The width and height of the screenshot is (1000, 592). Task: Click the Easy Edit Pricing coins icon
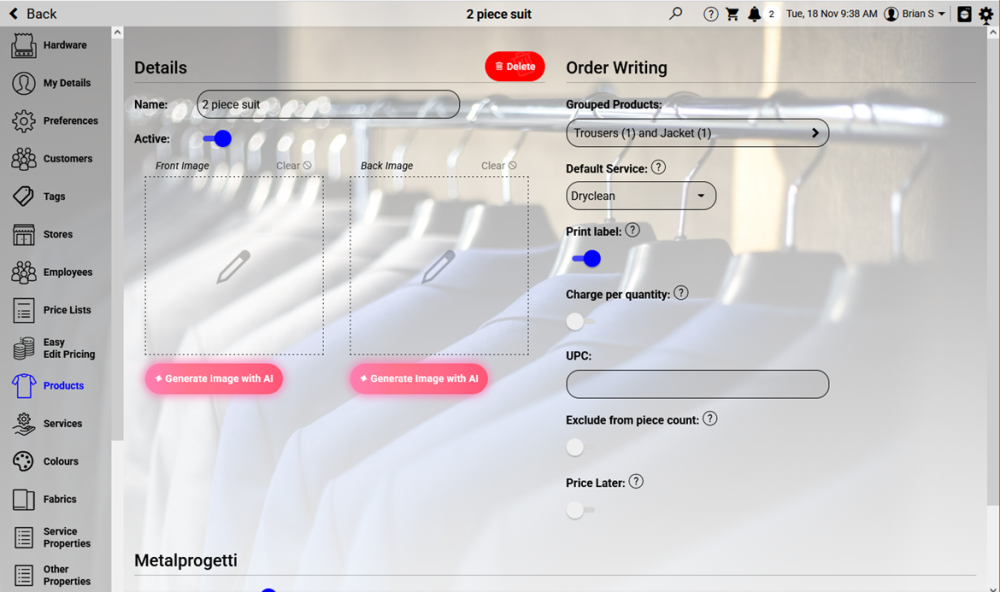[x=24, y=348]
